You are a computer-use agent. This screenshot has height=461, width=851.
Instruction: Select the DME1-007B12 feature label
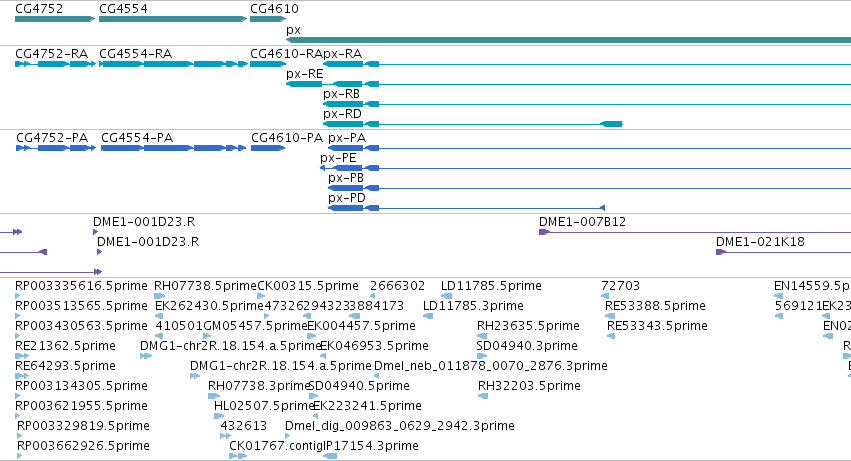582,222
